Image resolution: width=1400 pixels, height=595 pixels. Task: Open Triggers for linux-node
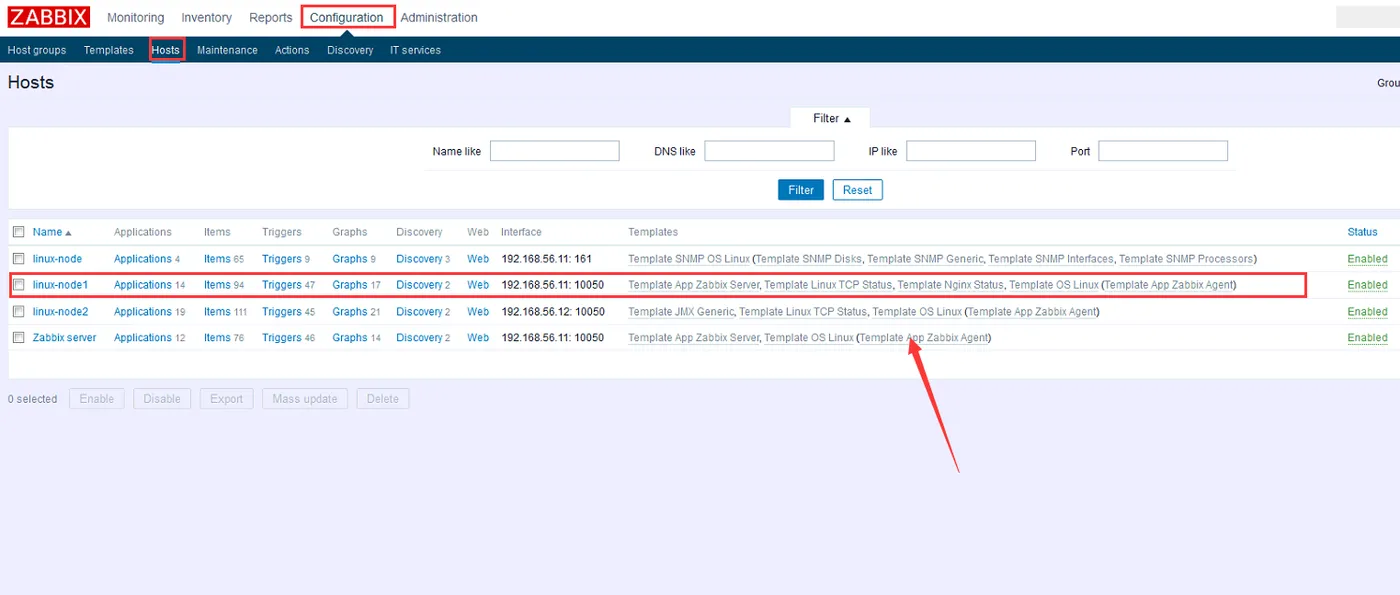pyautogui.click(x=282, y=259)
